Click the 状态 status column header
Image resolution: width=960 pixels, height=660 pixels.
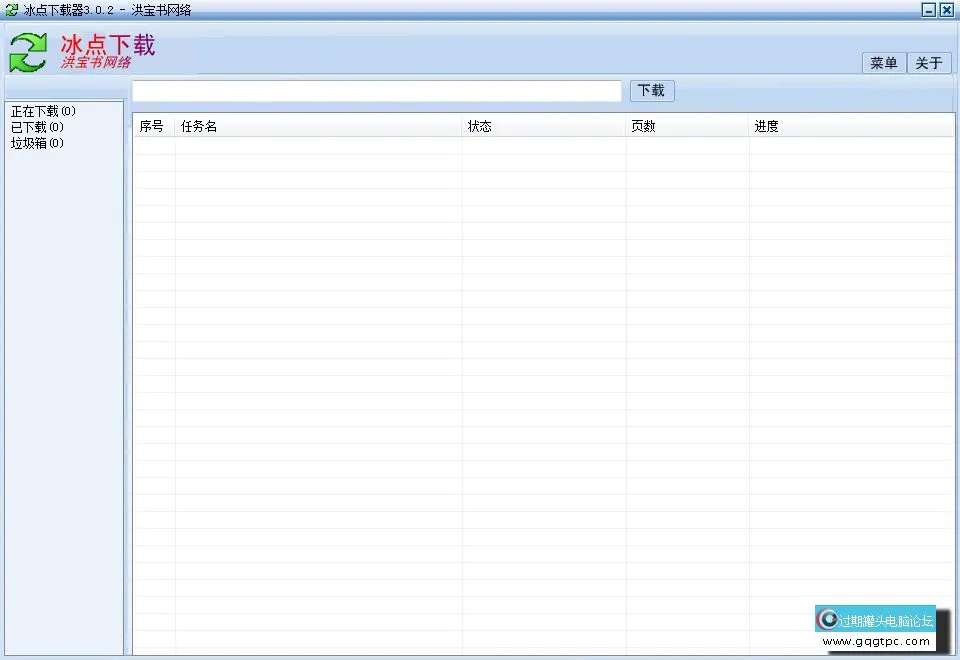pyautogui.click(x=480, y=125)
